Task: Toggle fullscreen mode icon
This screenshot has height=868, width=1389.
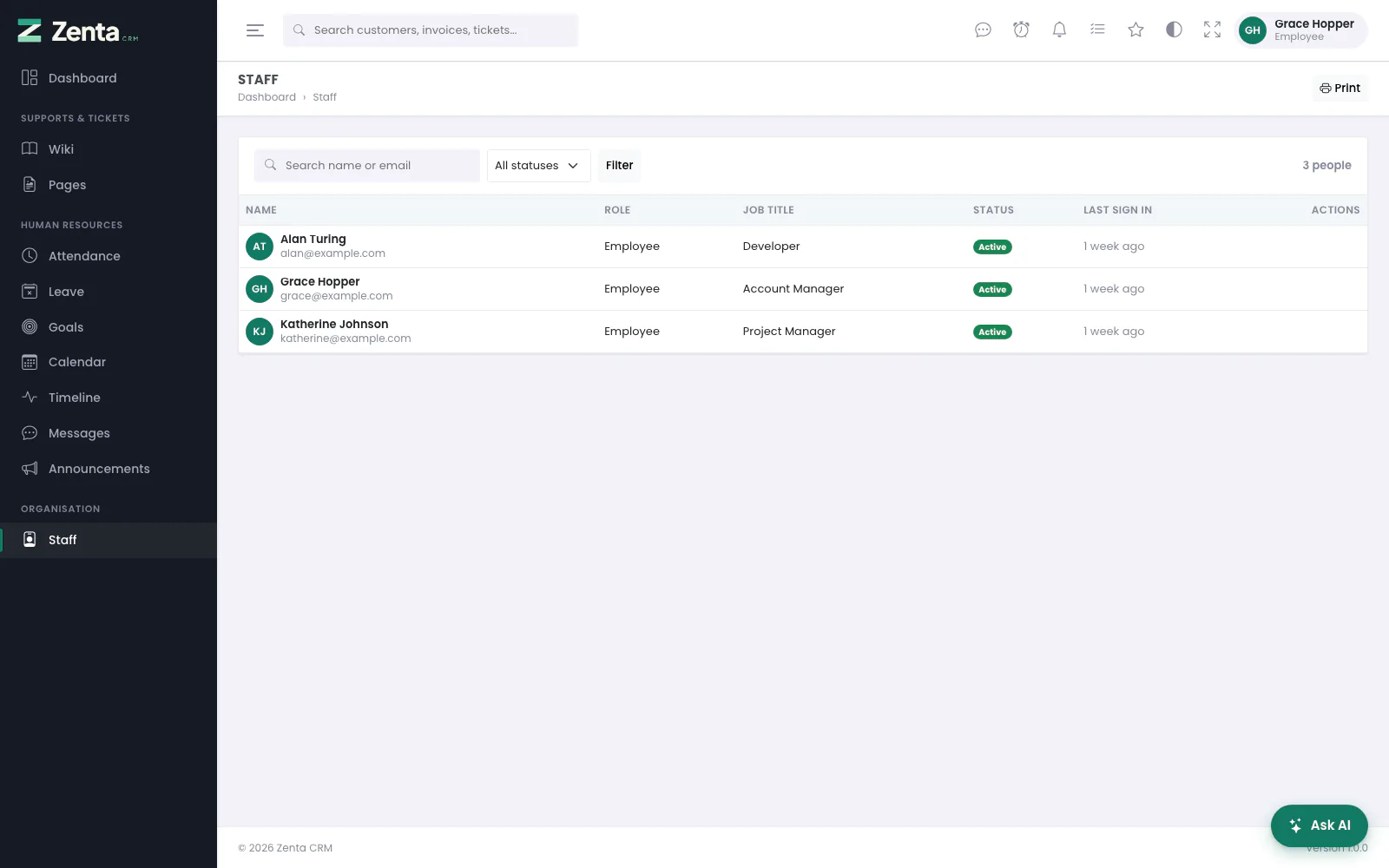Action: tap(1212, 30)
